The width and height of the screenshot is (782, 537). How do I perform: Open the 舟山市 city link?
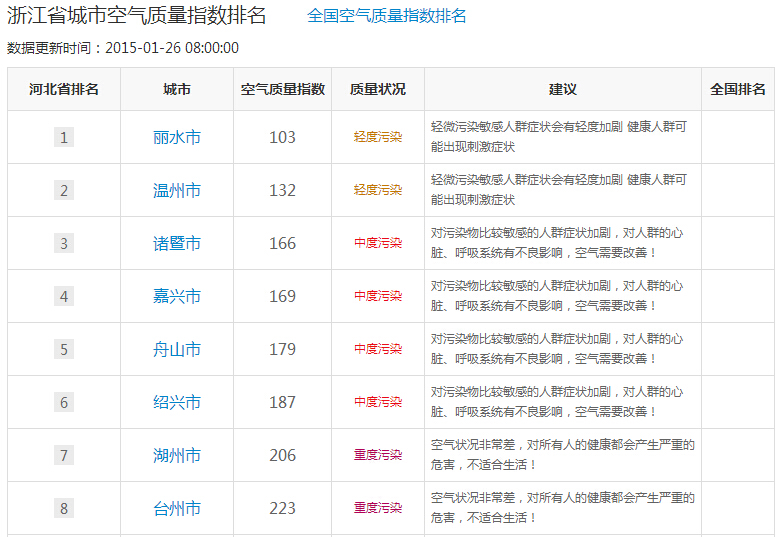(177, 349)
